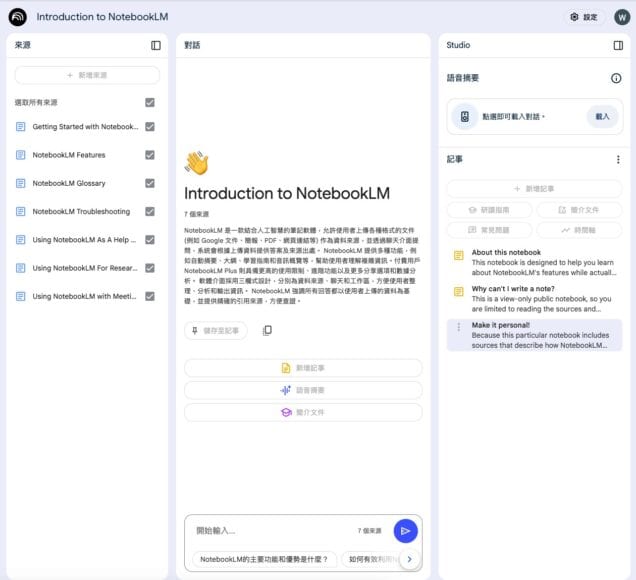636x580 pixels.
Task: Uncheck NotebookLM Glossary source
Action: (150, 183)
